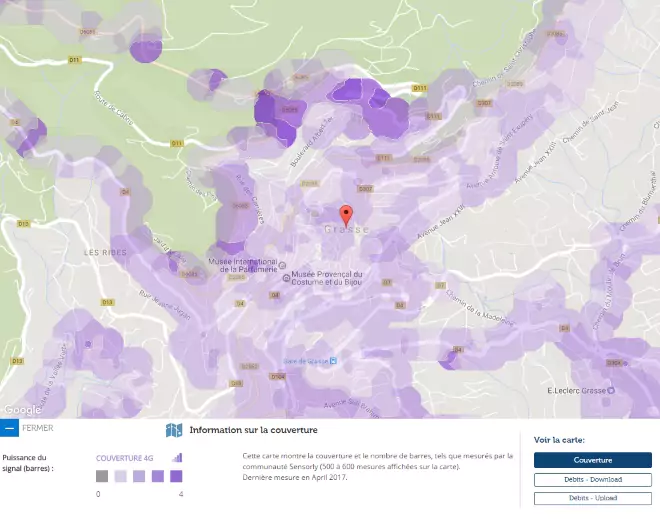This screenshot has width=660, height=519.
Task: Click the Information sur la couverture heading
Action: (x=253, y=430)
